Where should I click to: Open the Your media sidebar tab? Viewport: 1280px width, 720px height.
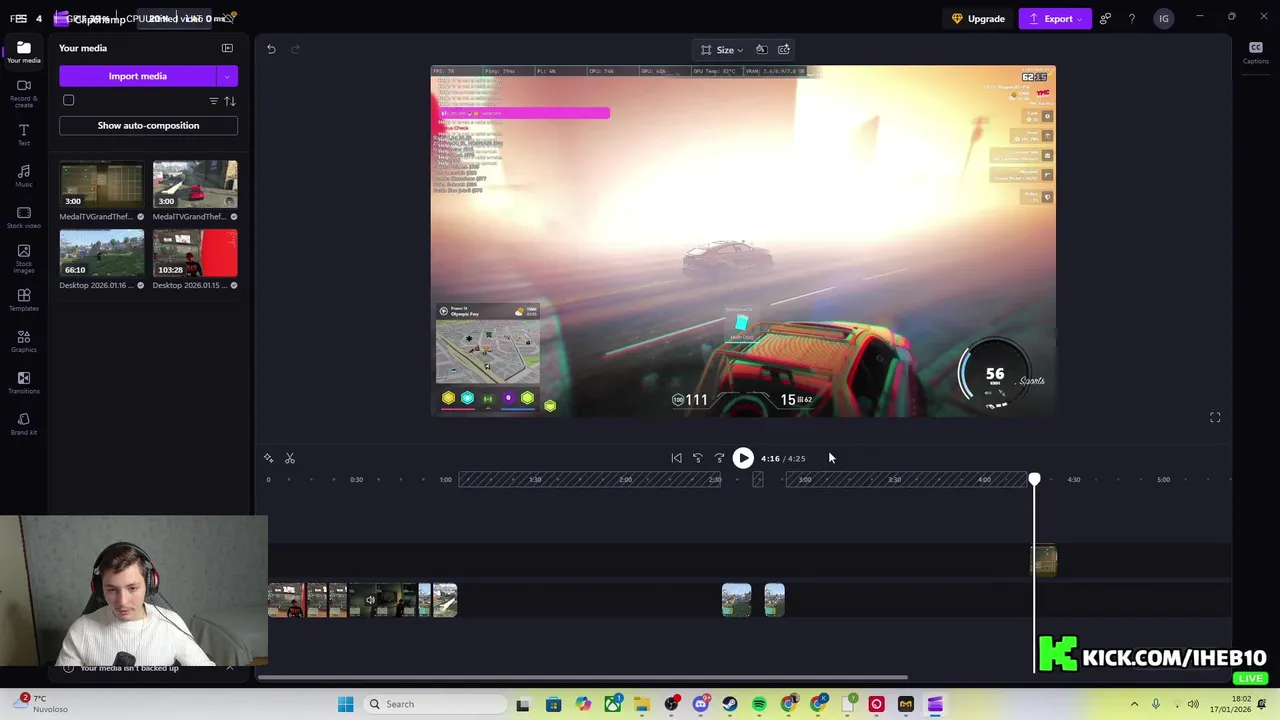click(23, 52)
